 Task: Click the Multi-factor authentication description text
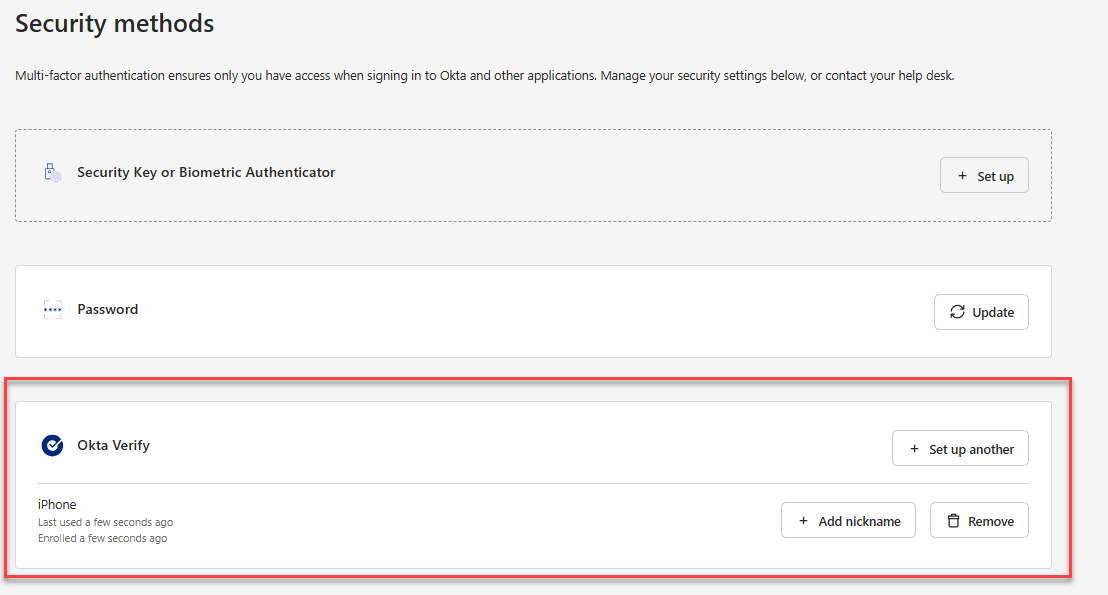click(x=485, y=76)
